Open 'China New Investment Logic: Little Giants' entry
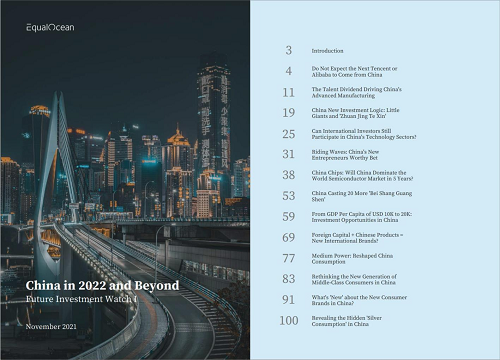500x360 pixels. pyautogui.click(x=355, y=113)
